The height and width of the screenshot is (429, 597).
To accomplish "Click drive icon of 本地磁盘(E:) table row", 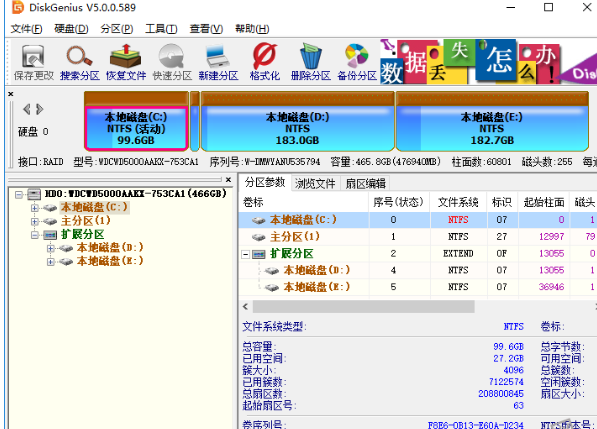I will click(272, 287).
